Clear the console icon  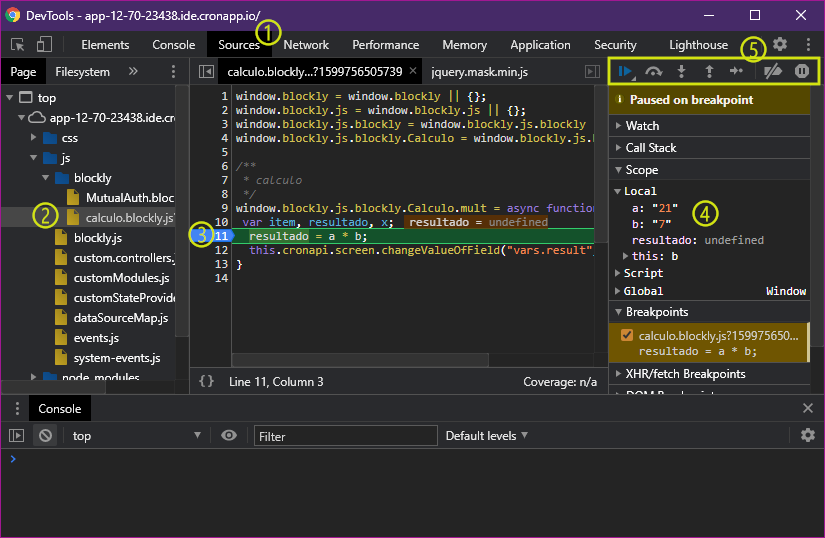[46, 435]
